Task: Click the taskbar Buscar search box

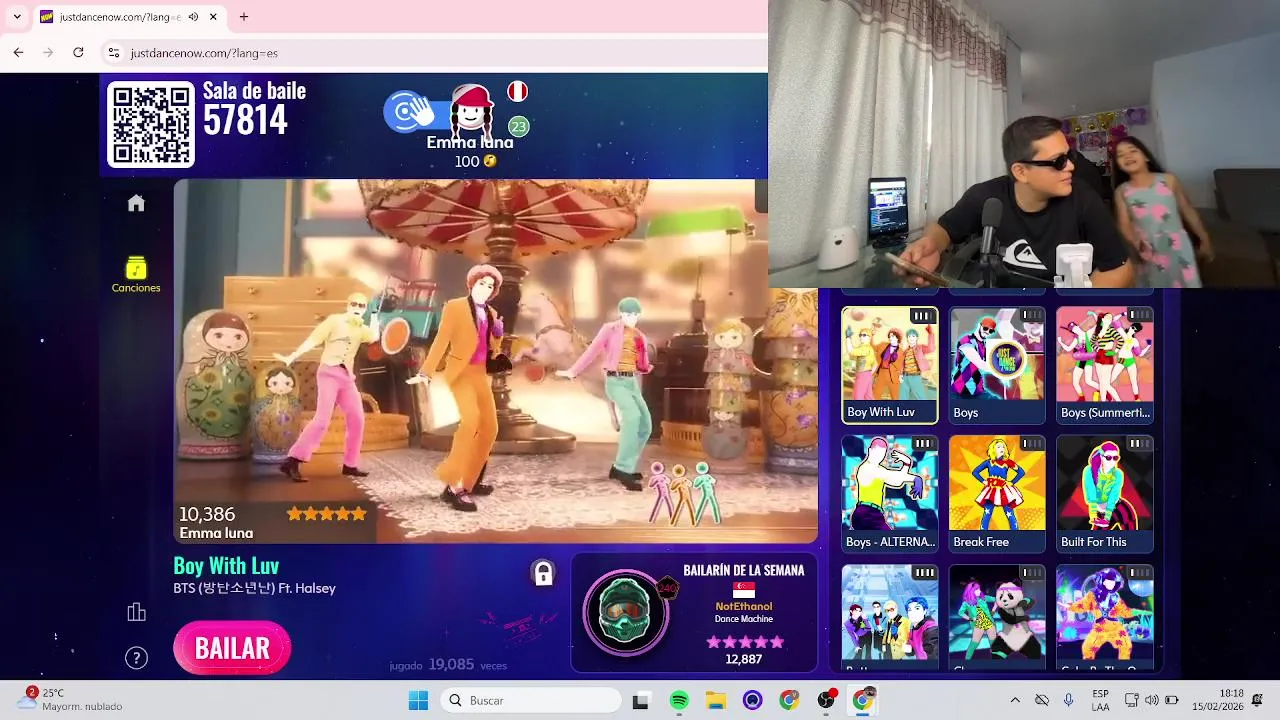Action: [x=531, y=700]
